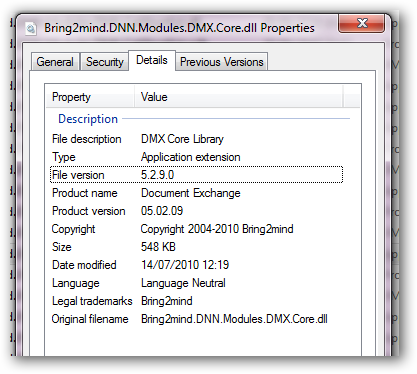417x374 pixels.
Task: Select the Type property label
Action: [x=64, y=157]
